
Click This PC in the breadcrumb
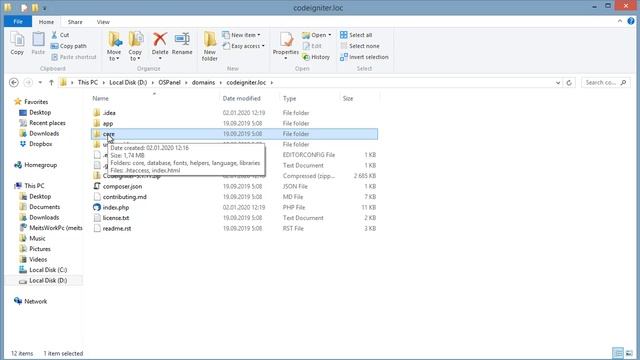point(88,82)
